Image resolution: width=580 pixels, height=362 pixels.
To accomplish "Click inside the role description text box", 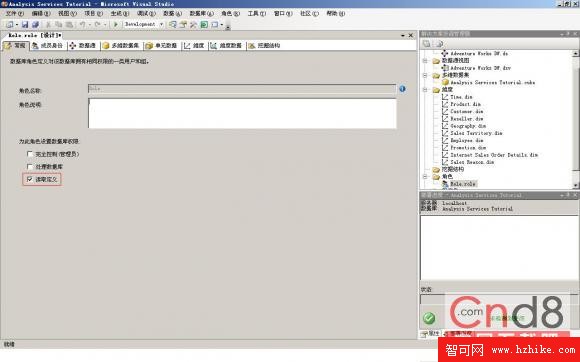I will coord(242,113).
